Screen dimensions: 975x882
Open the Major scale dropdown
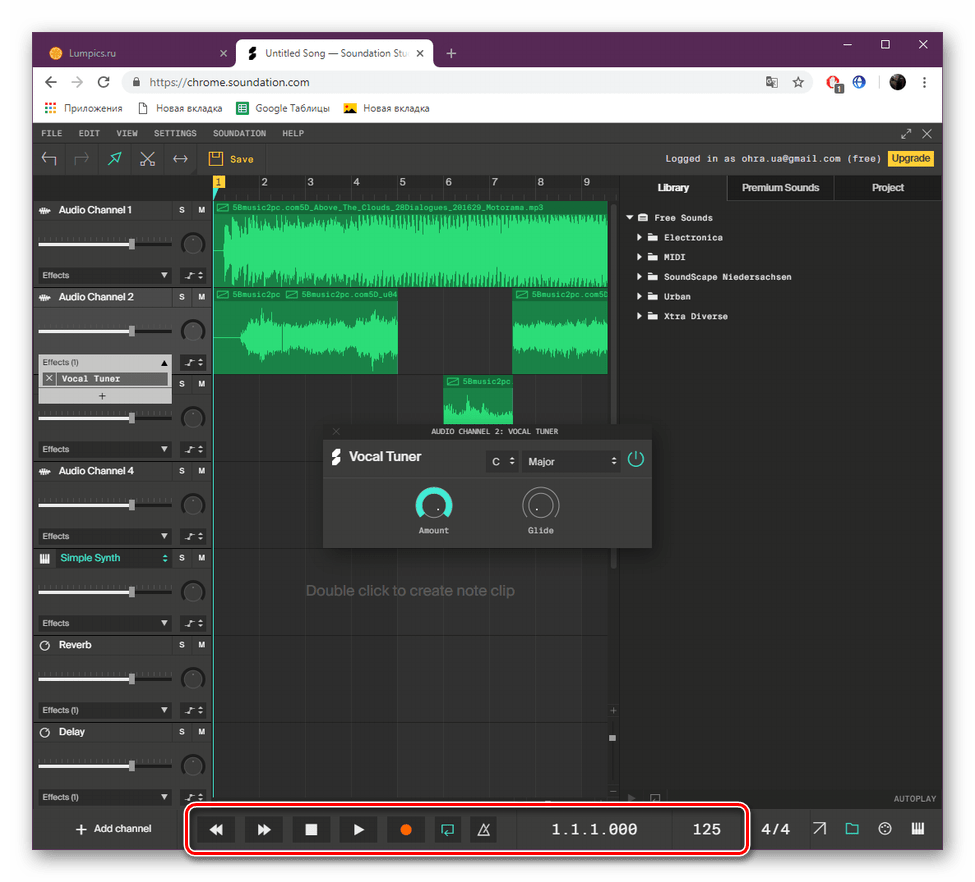pyautogui.click(x=570, y=461)
